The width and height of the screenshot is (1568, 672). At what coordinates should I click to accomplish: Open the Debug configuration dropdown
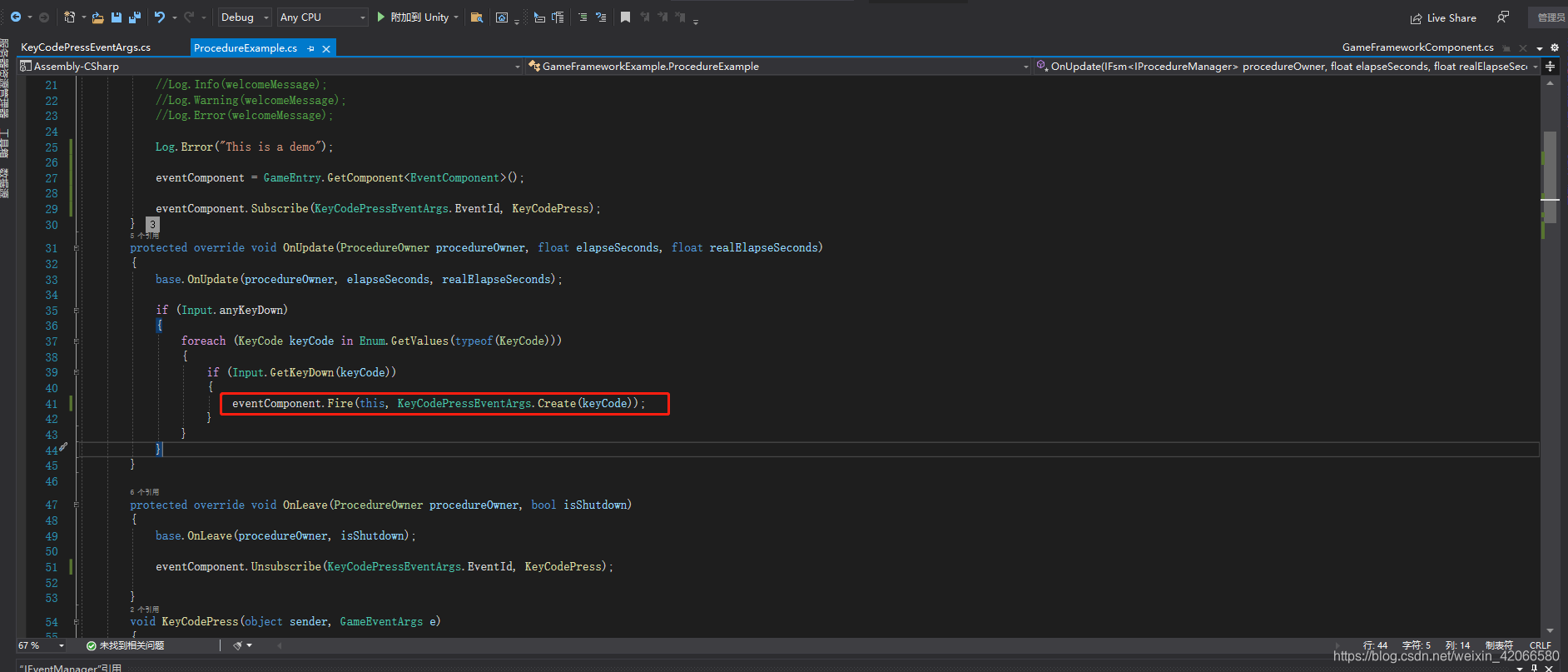(245, 17)
